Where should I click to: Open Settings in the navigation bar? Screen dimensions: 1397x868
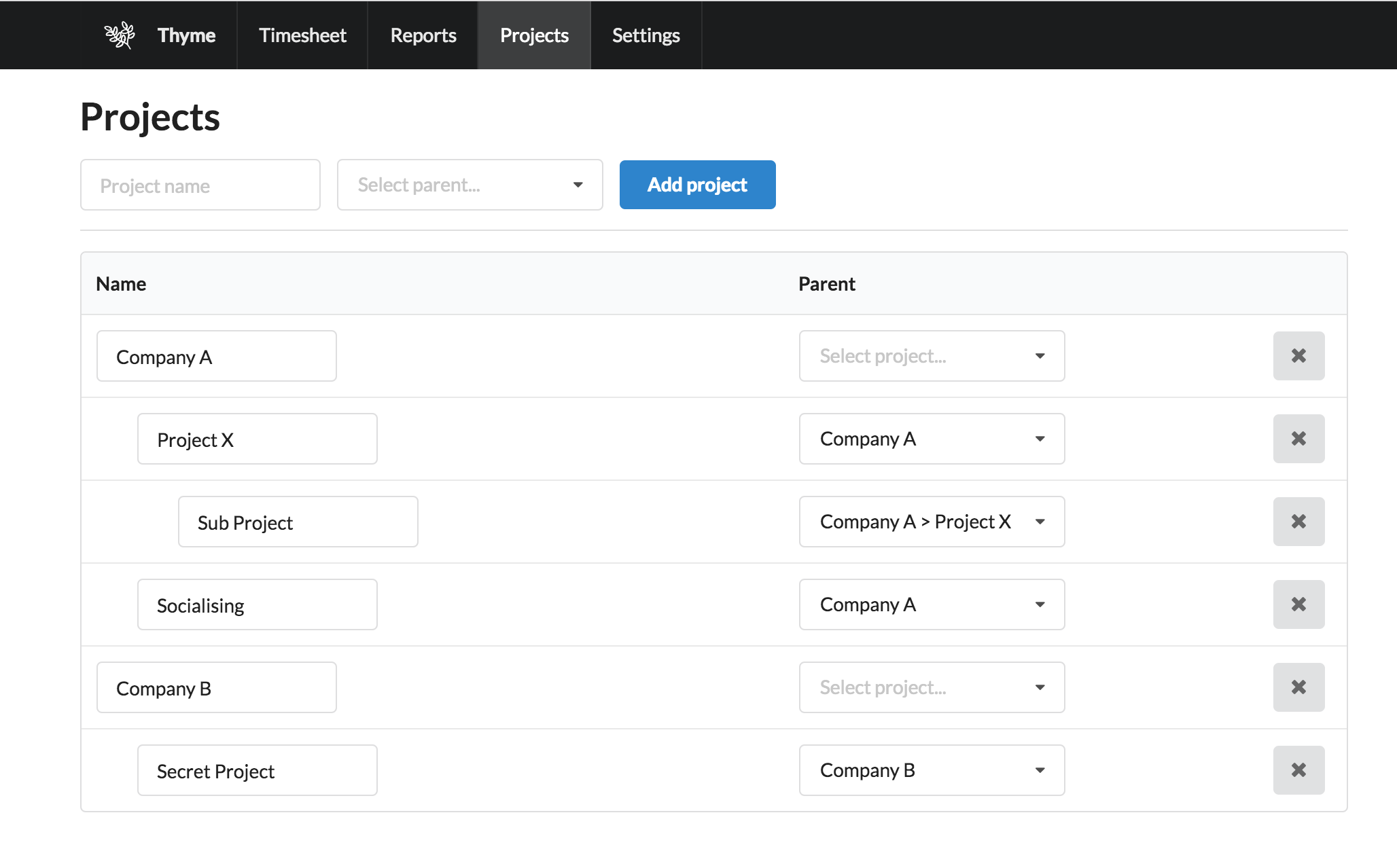646,35
